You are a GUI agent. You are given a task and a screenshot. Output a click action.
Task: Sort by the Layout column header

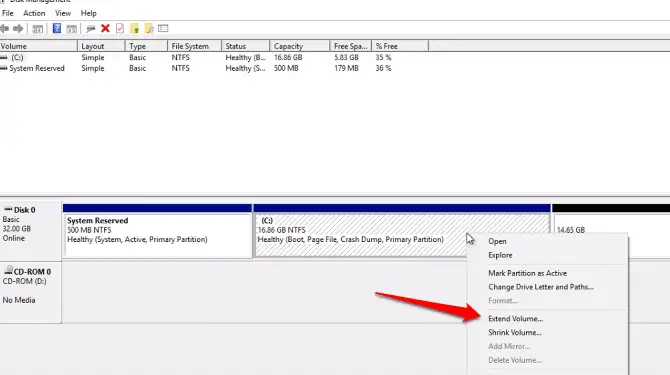[x=101, y=46]
